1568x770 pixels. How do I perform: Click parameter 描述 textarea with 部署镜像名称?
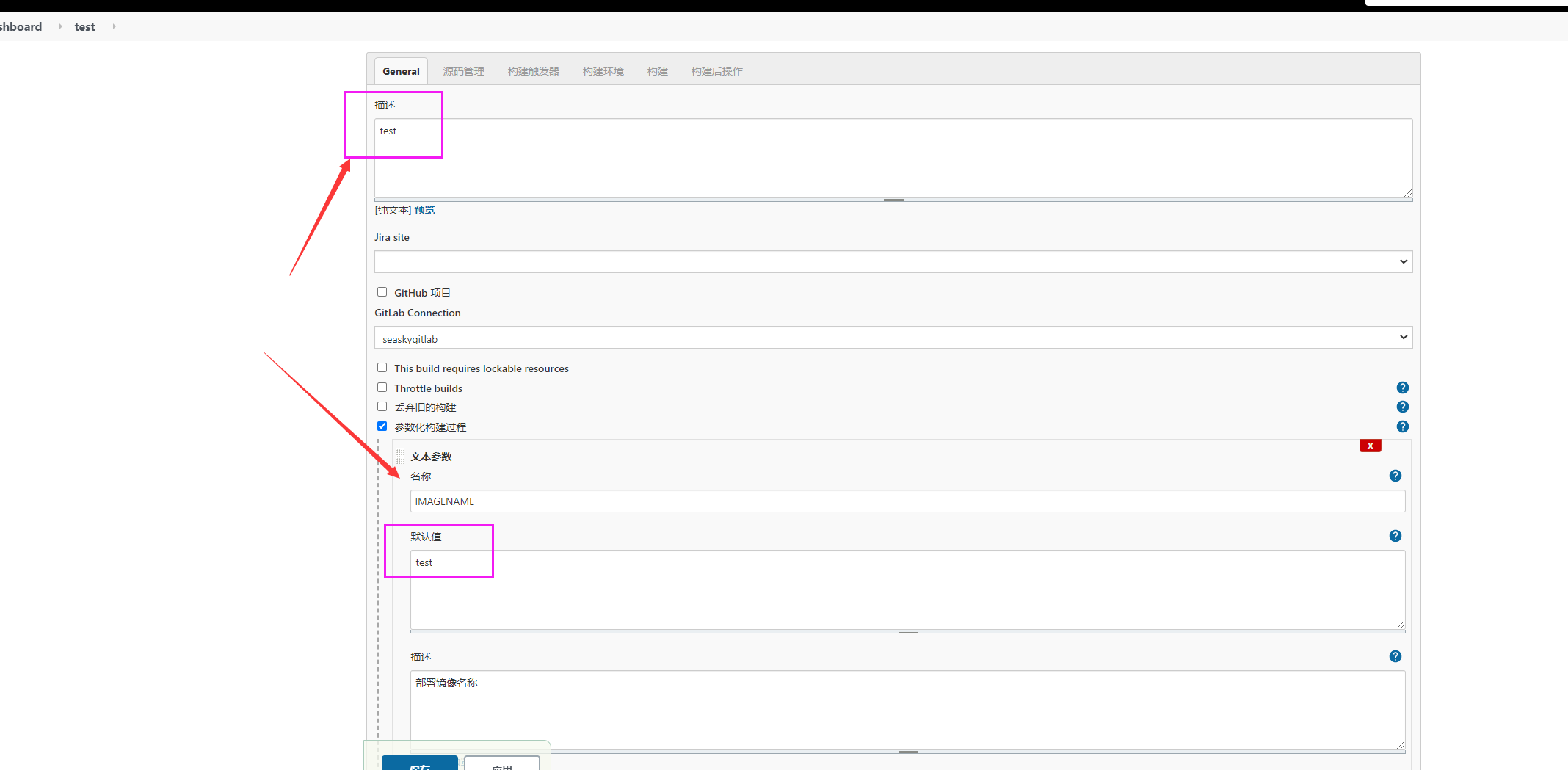[x=907, y=711]
